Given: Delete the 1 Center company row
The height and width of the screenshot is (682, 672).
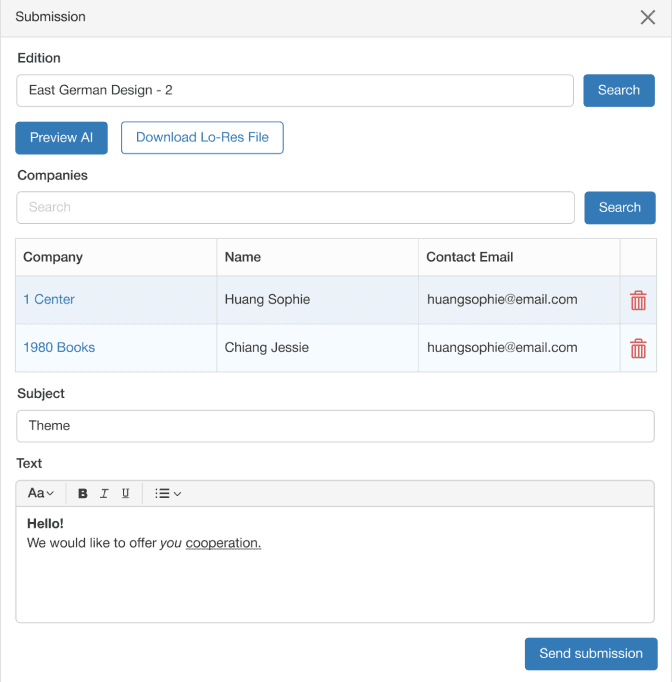Looking at the screenshot, I should coord(638,300).
